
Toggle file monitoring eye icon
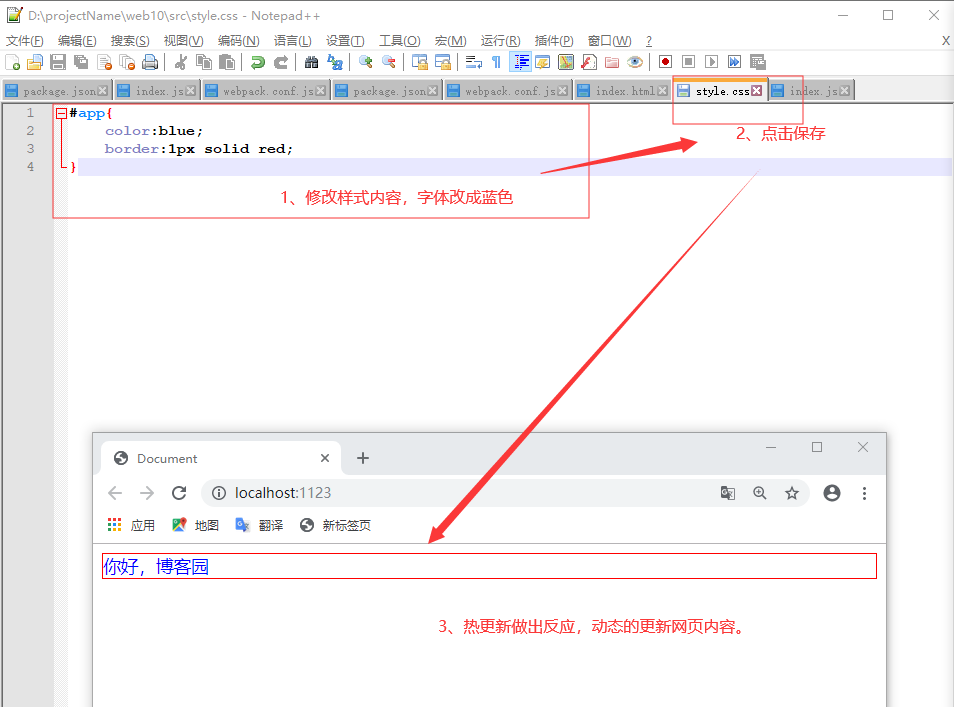(635, 62)
